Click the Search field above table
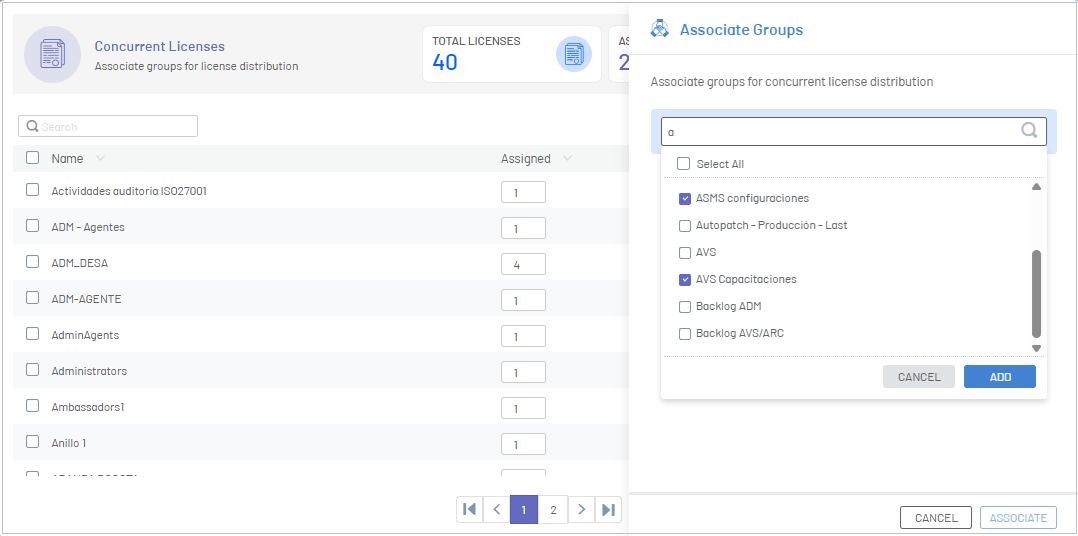The image size is (1078, 536). [108, 126]
